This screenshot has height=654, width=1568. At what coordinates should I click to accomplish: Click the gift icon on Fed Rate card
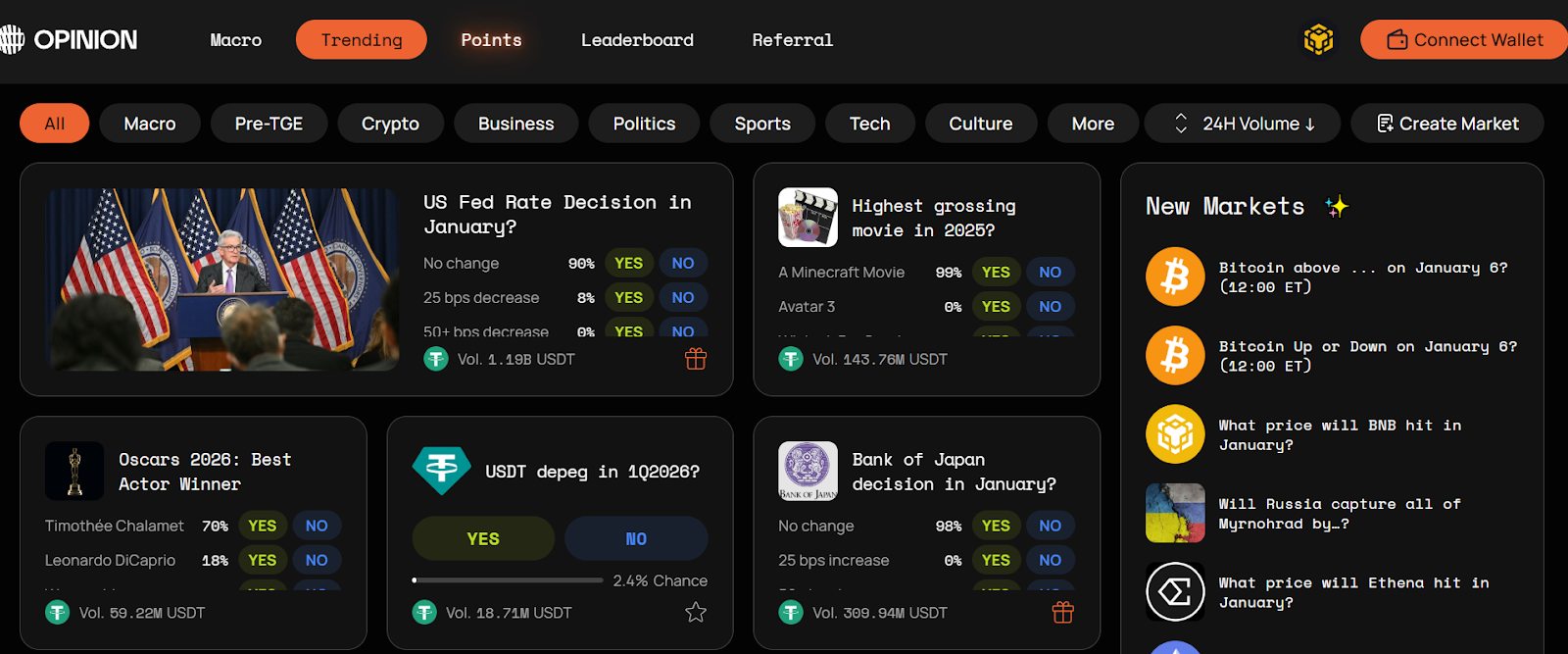coord(696,359)
